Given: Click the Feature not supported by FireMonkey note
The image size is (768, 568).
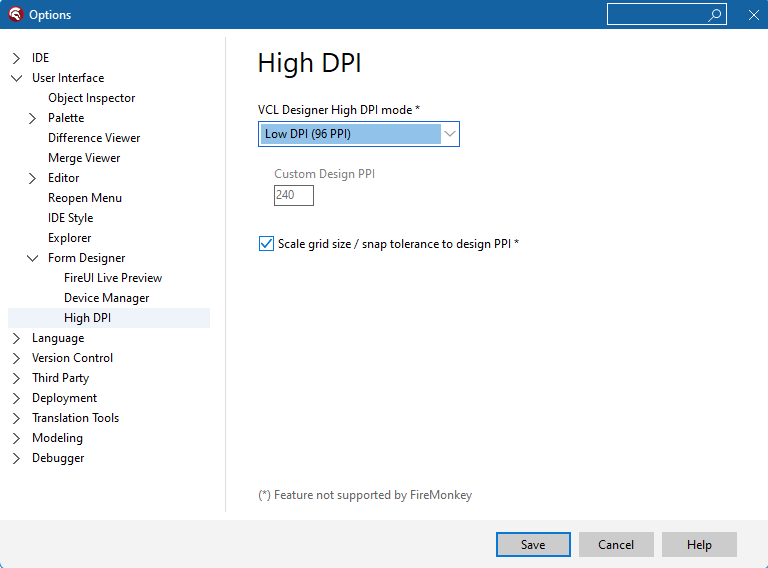Looking at the screenshot, I should coord(365,495).
